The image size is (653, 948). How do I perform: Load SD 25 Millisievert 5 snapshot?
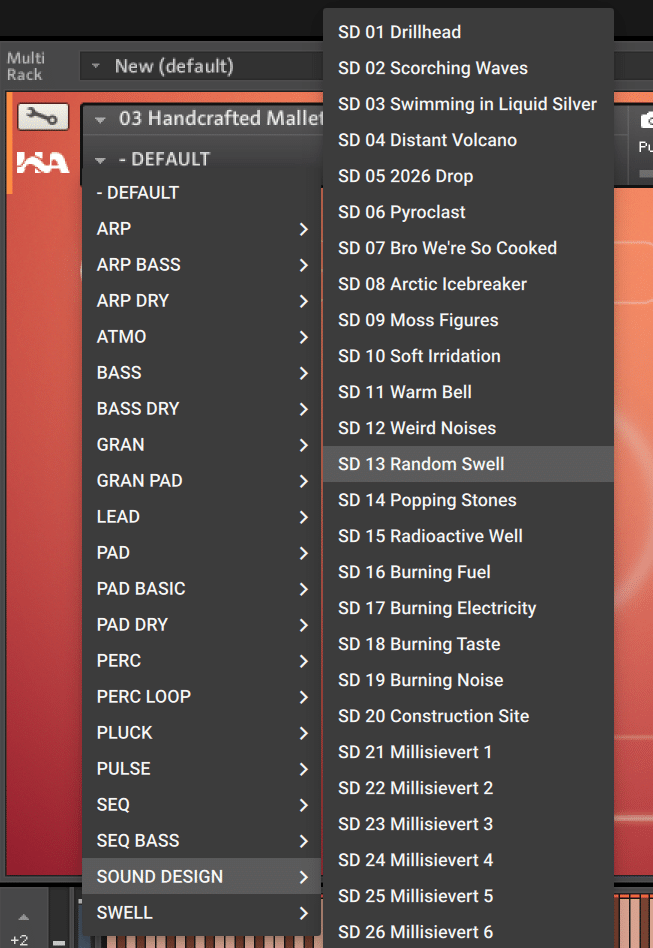(469, 895)
